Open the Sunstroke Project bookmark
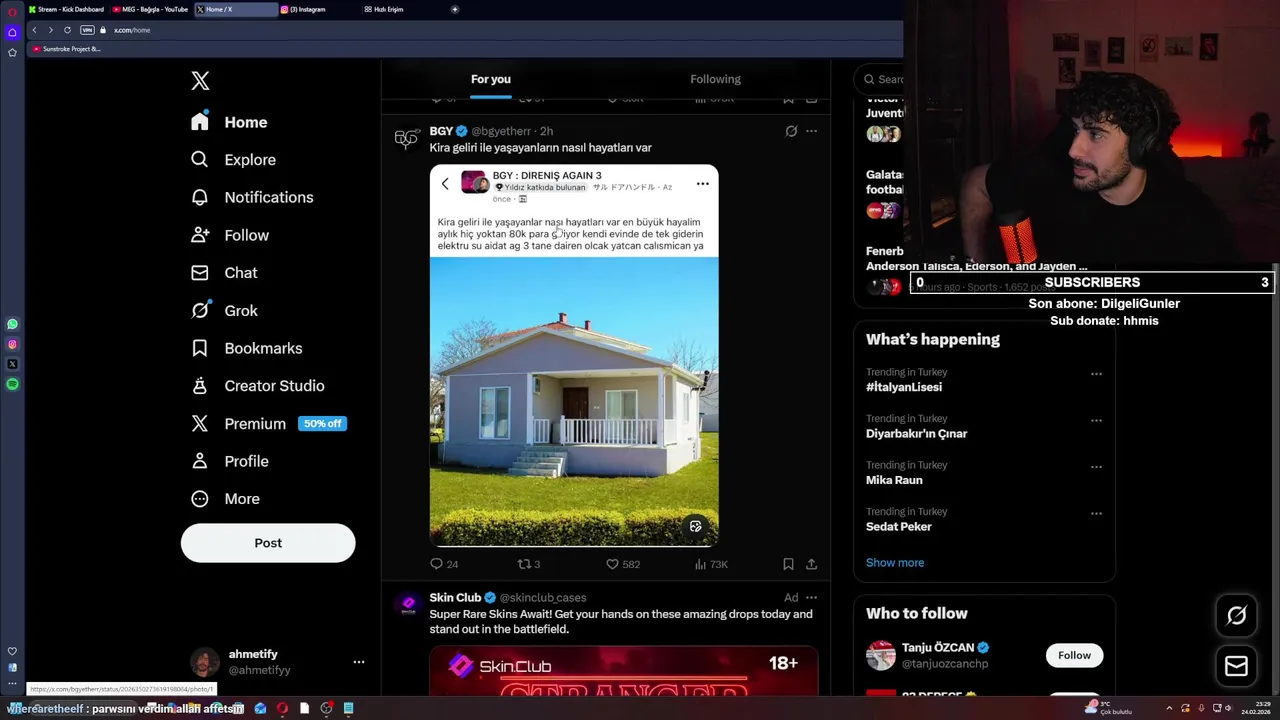The width and height of the screenshot is (1280, 720). [67, 49]
